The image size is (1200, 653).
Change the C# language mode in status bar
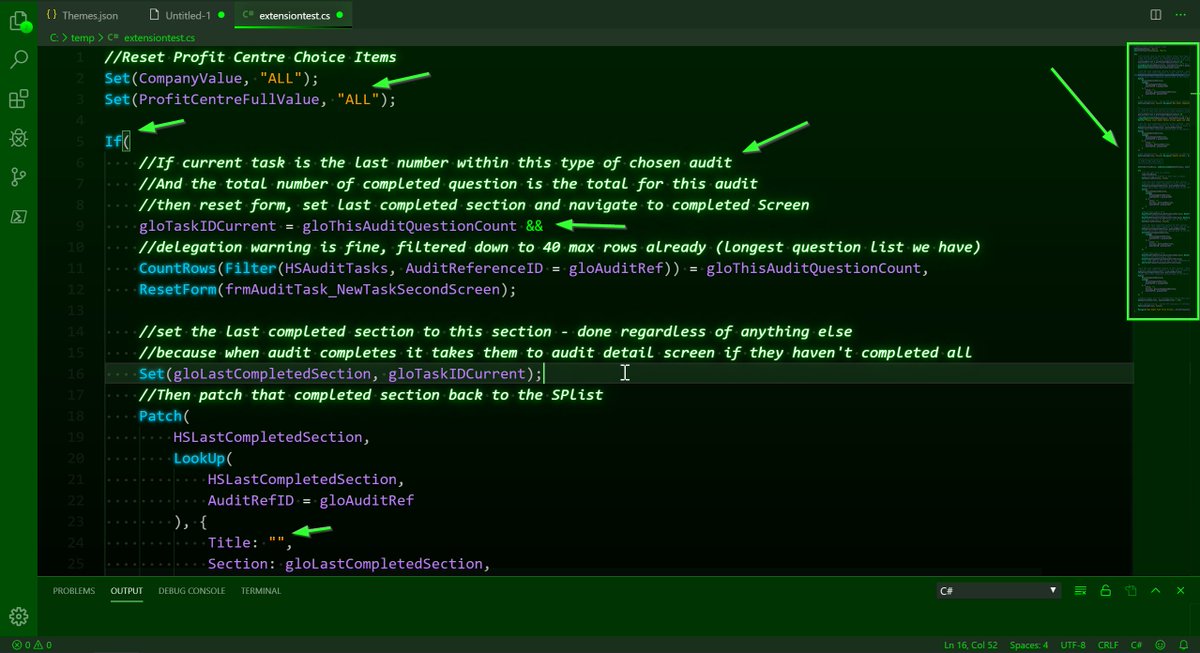(1137, 645)
